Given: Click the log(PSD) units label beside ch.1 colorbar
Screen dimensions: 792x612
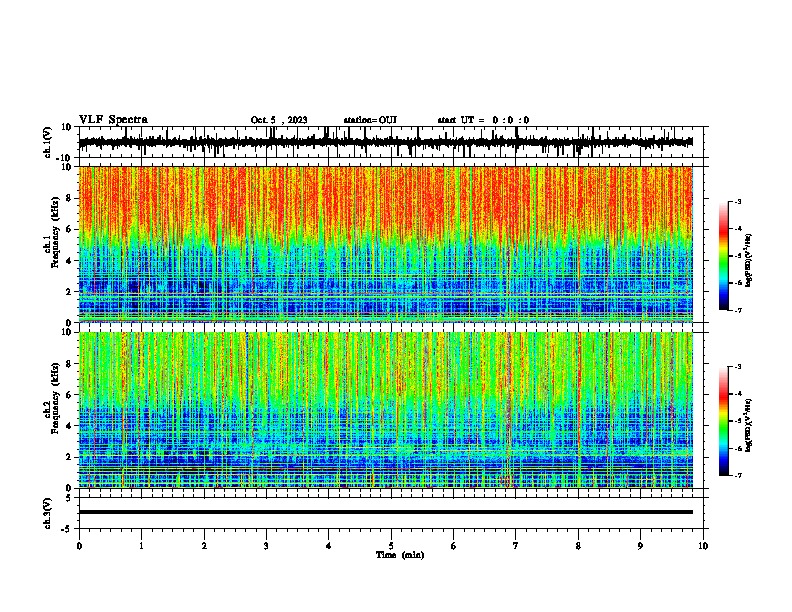Looking at the screenshot, I should pyautogui.click(x=748, y=261).
